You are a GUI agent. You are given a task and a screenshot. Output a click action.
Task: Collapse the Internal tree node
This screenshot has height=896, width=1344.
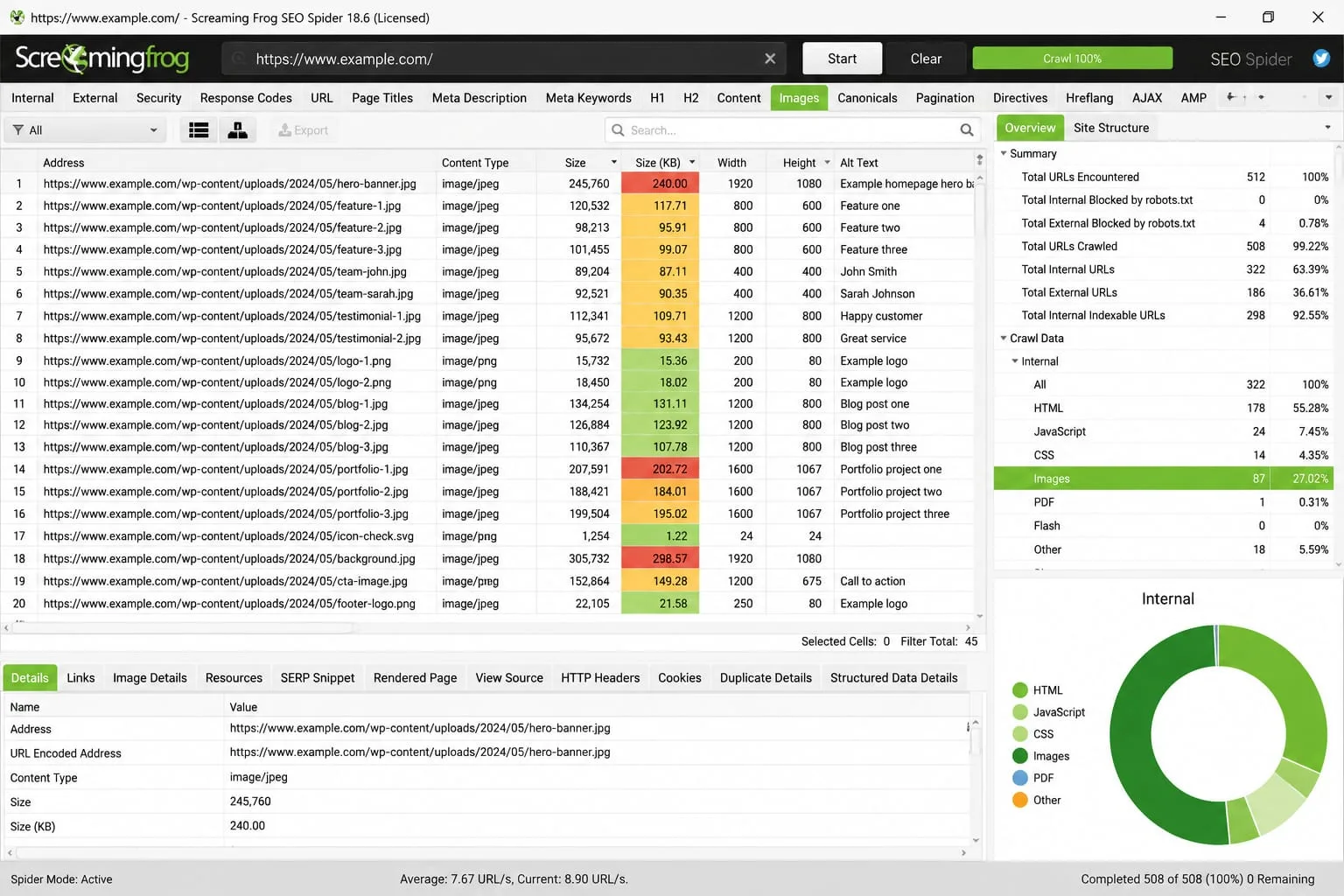click(x=1014, y=360)
